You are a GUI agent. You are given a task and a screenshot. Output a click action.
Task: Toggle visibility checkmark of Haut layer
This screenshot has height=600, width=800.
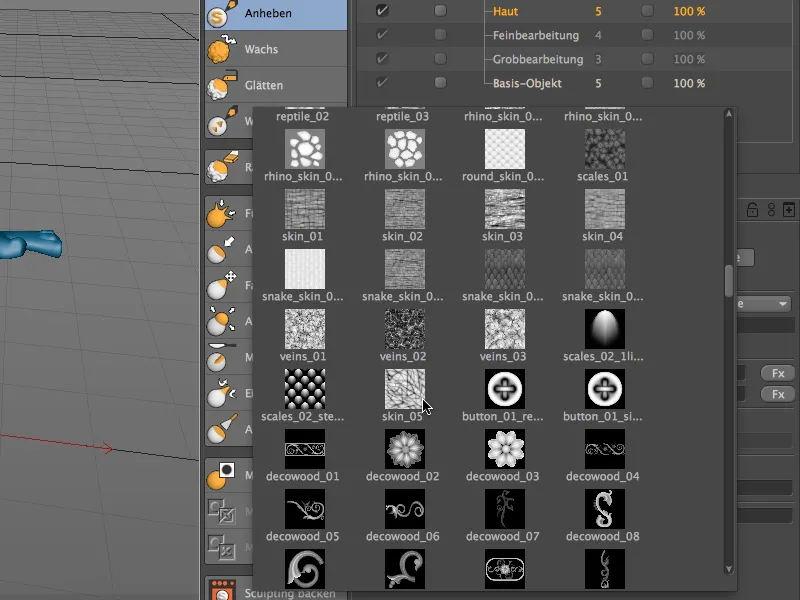coord(382,10)
